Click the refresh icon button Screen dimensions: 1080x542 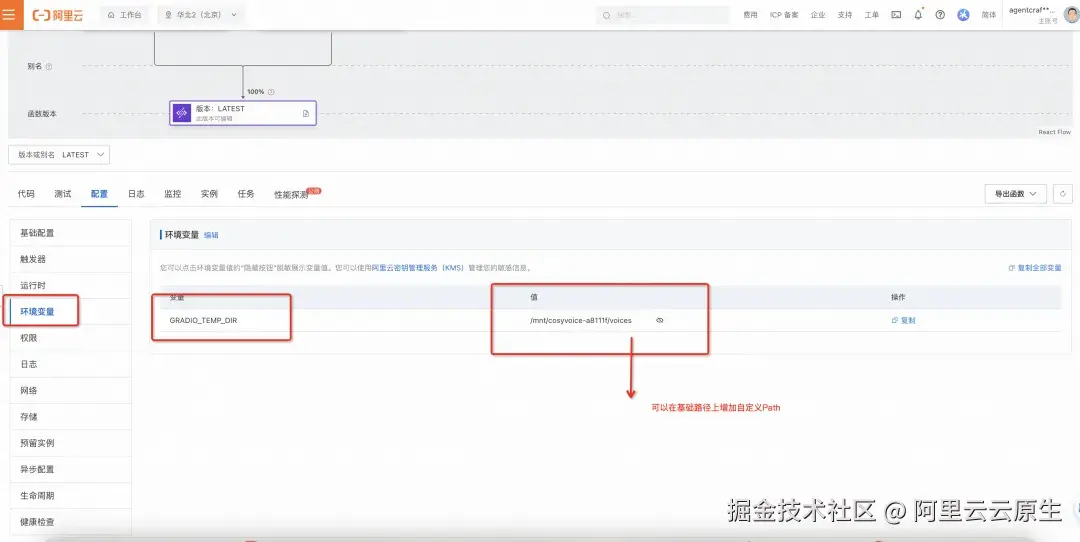point(1063,194)
